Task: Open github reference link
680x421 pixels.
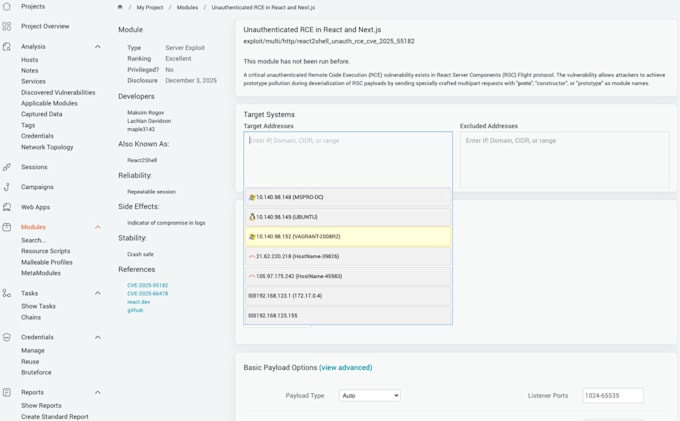Action: click(135, 310)
